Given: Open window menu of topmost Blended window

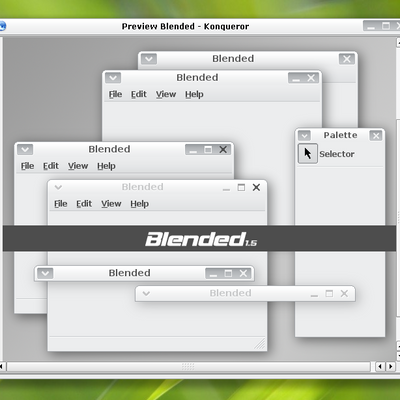Looking at the screenshot, I should tap(149, 59).
